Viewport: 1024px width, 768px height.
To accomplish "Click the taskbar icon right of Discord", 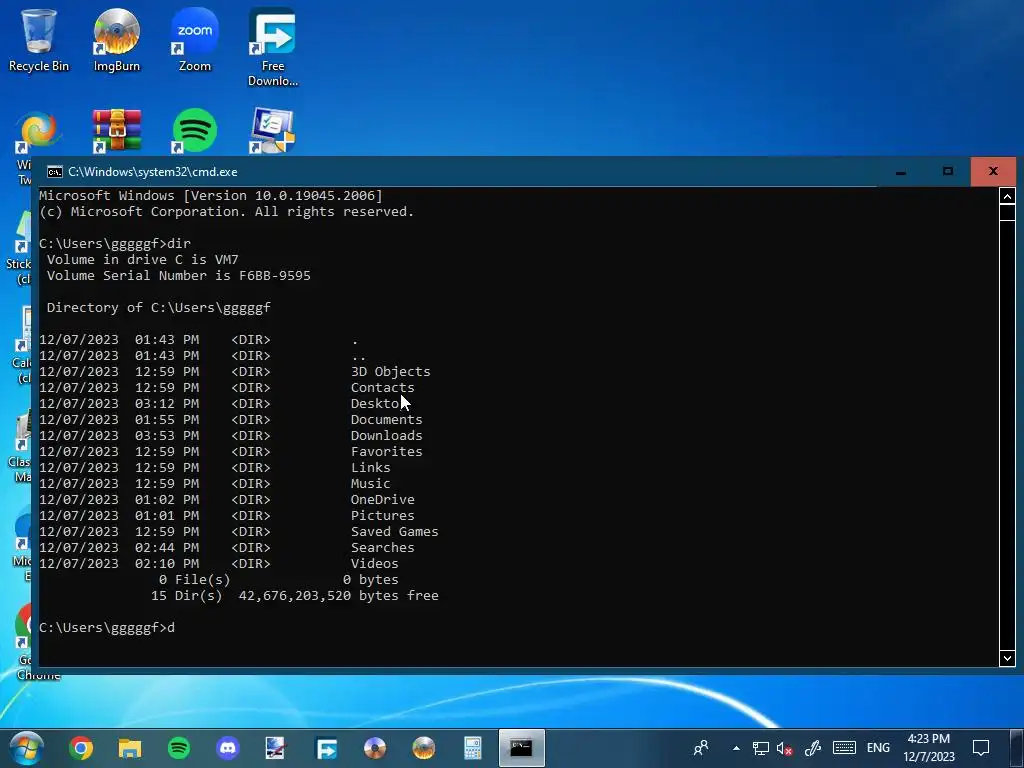I will coord(276,748).
